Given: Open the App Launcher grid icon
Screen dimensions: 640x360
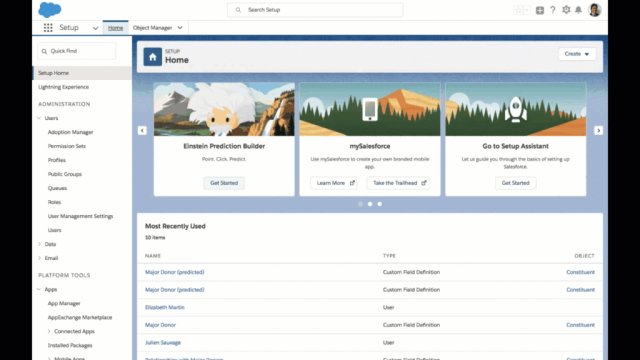Looking at the screenshot, I should 48,28.
